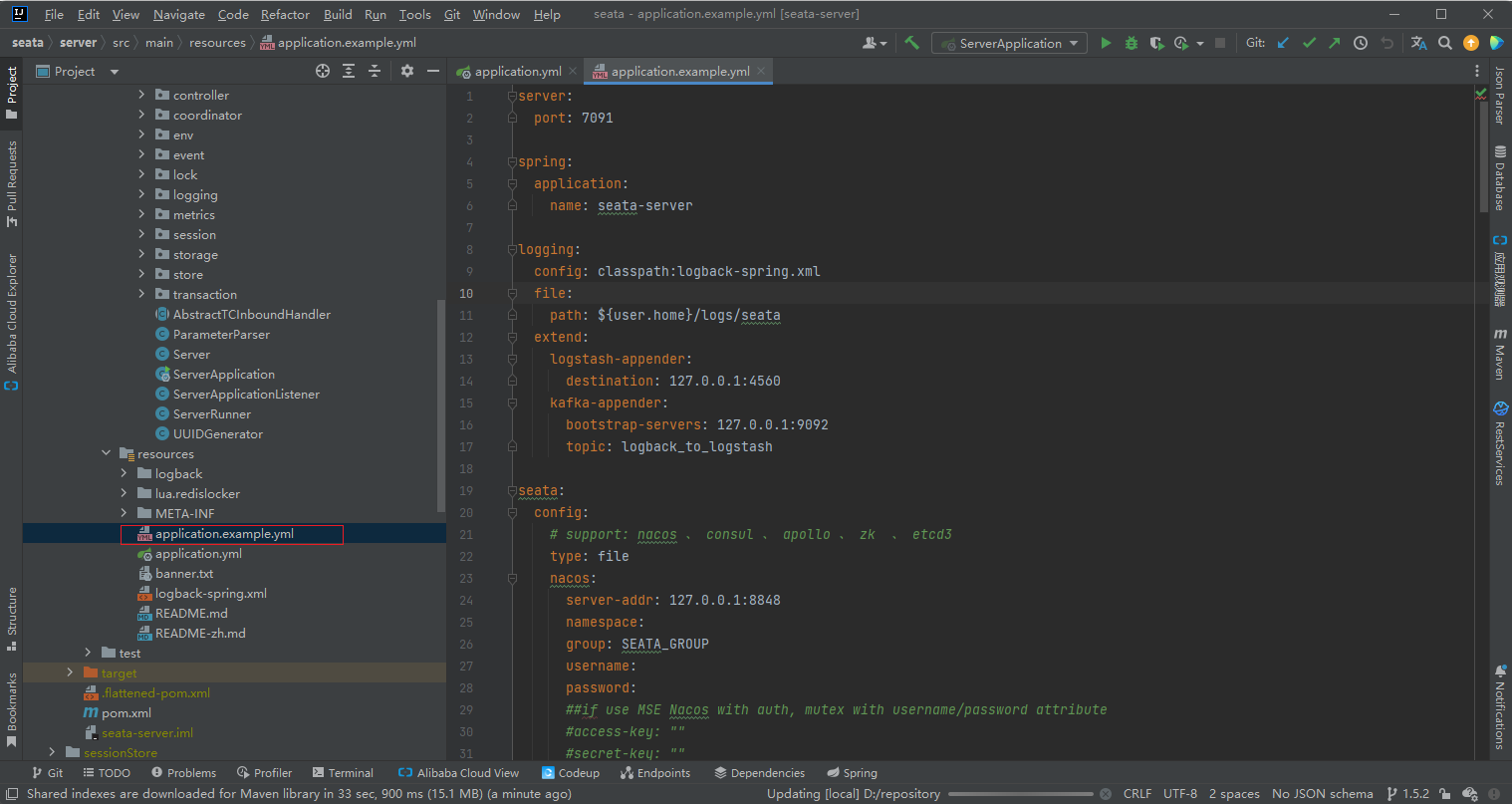Click the read-only lock icon in the status bar

[x=1444, y=794]
